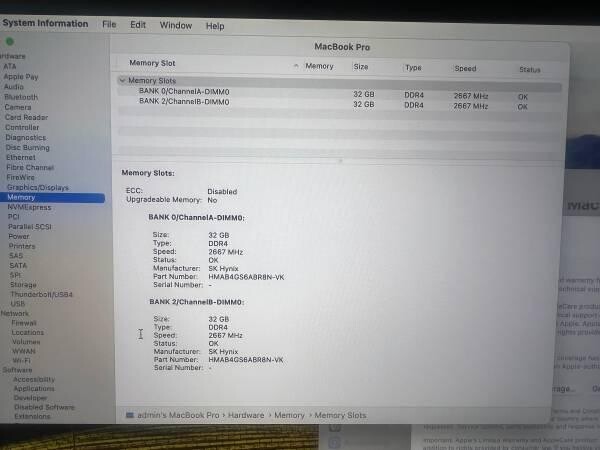Click the sort ascending arrow indicator
Image resolution: width=600 pixels, height=450 pixels.
point(296,66)
